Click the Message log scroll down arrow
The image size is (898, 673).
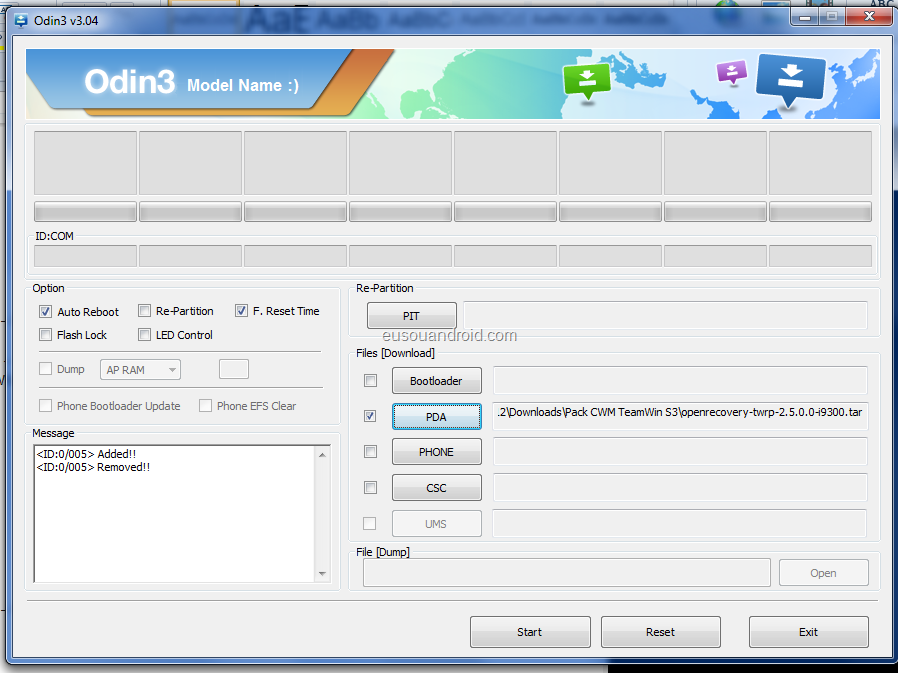click(322, 573)
